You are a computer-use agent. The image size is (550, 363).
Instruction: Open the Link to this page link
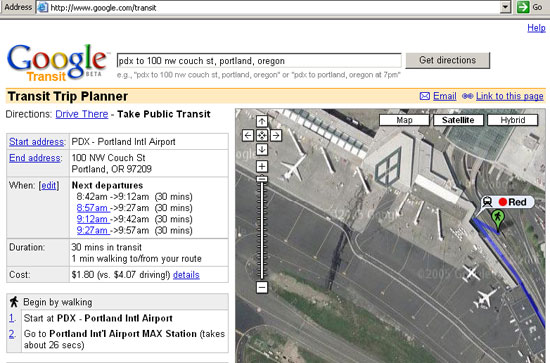click(x=510, y=96)
